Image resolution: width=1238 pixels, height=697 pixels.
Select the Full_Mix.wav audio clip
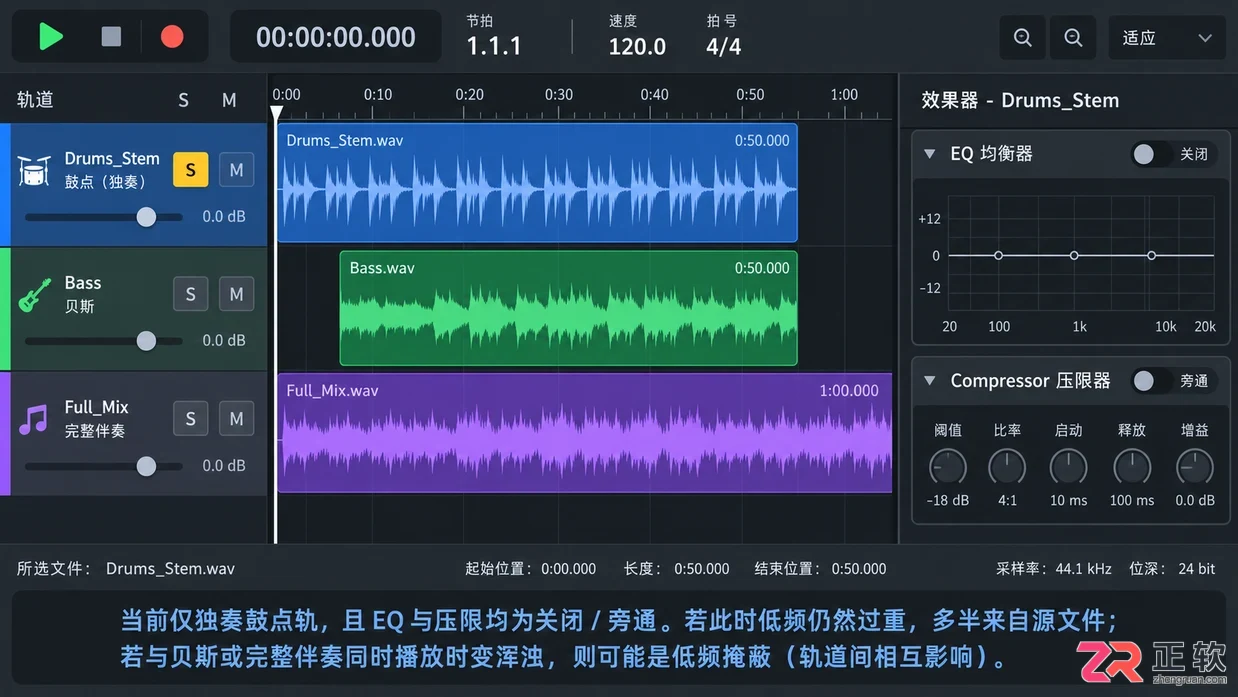click(x=584, y=433)
